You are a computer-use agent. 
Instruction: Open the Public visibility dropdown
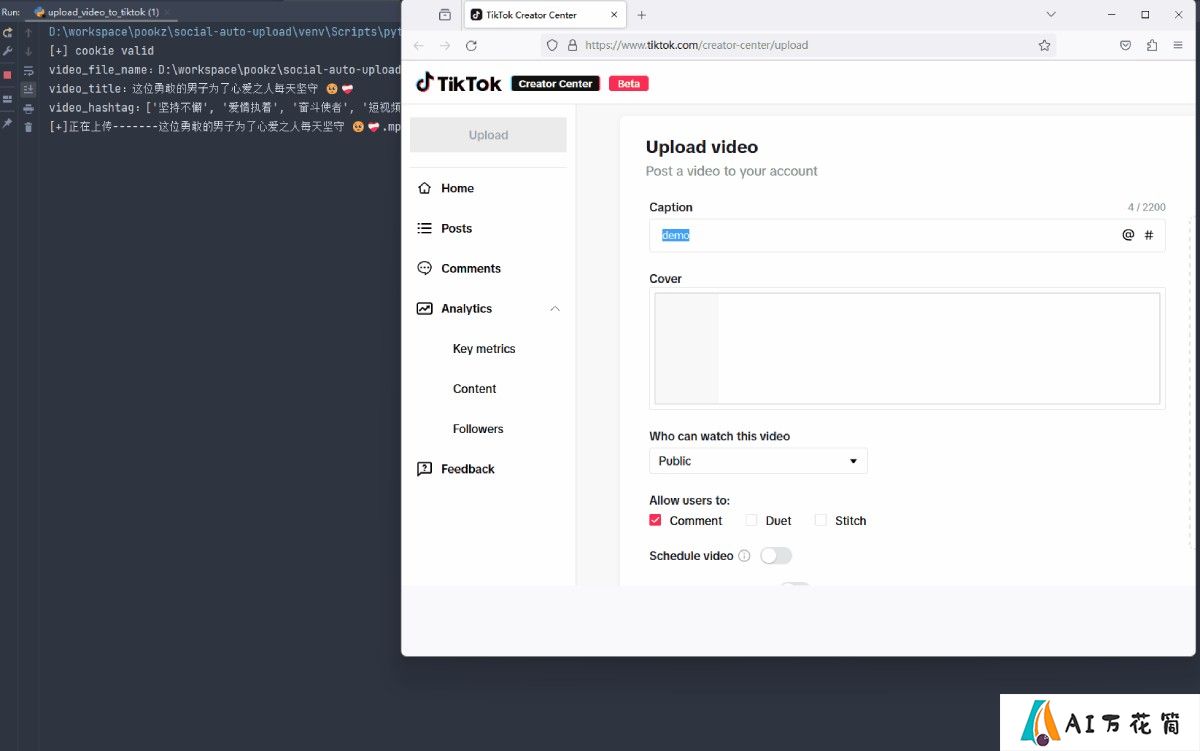(x=758, y=461)
